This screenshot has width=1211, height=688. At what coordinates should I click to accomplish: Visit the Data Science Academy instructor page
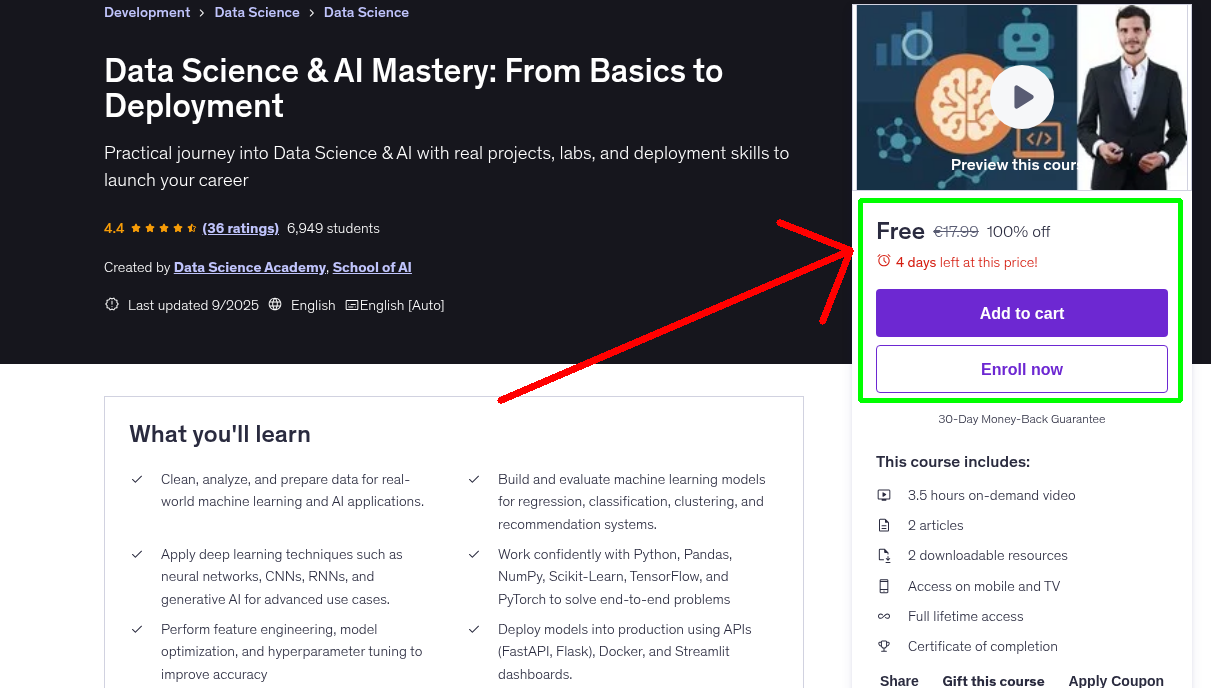pyautogui.click(x=249, y=267)
